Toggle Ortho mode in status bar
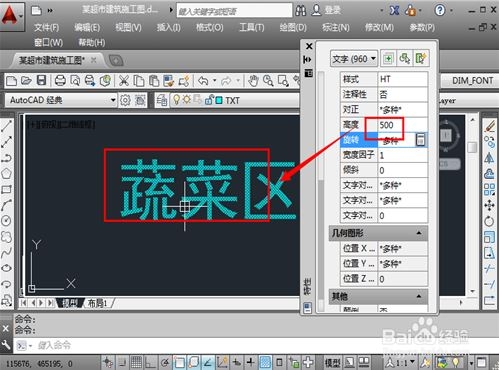Screen dimensions: 499x370 [x=151, y=362]
